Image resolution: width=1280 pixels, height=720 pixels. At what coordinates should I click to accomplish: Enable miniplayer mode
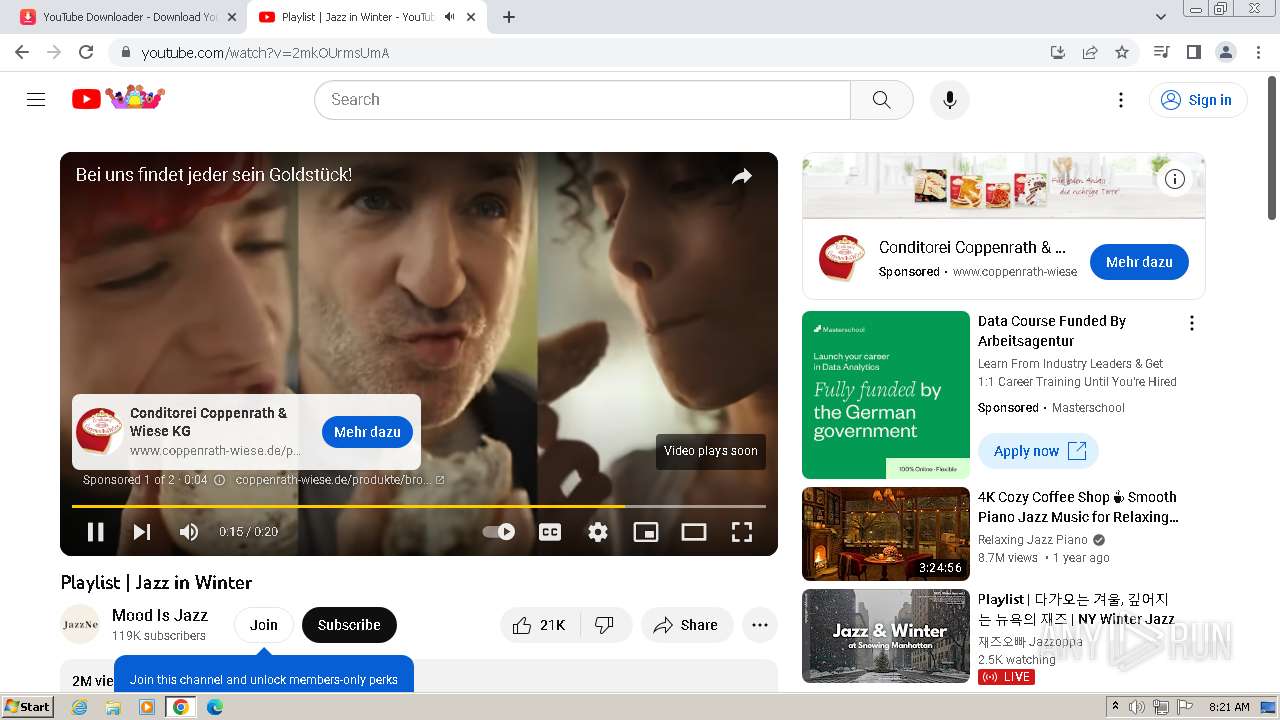(646, 532)
